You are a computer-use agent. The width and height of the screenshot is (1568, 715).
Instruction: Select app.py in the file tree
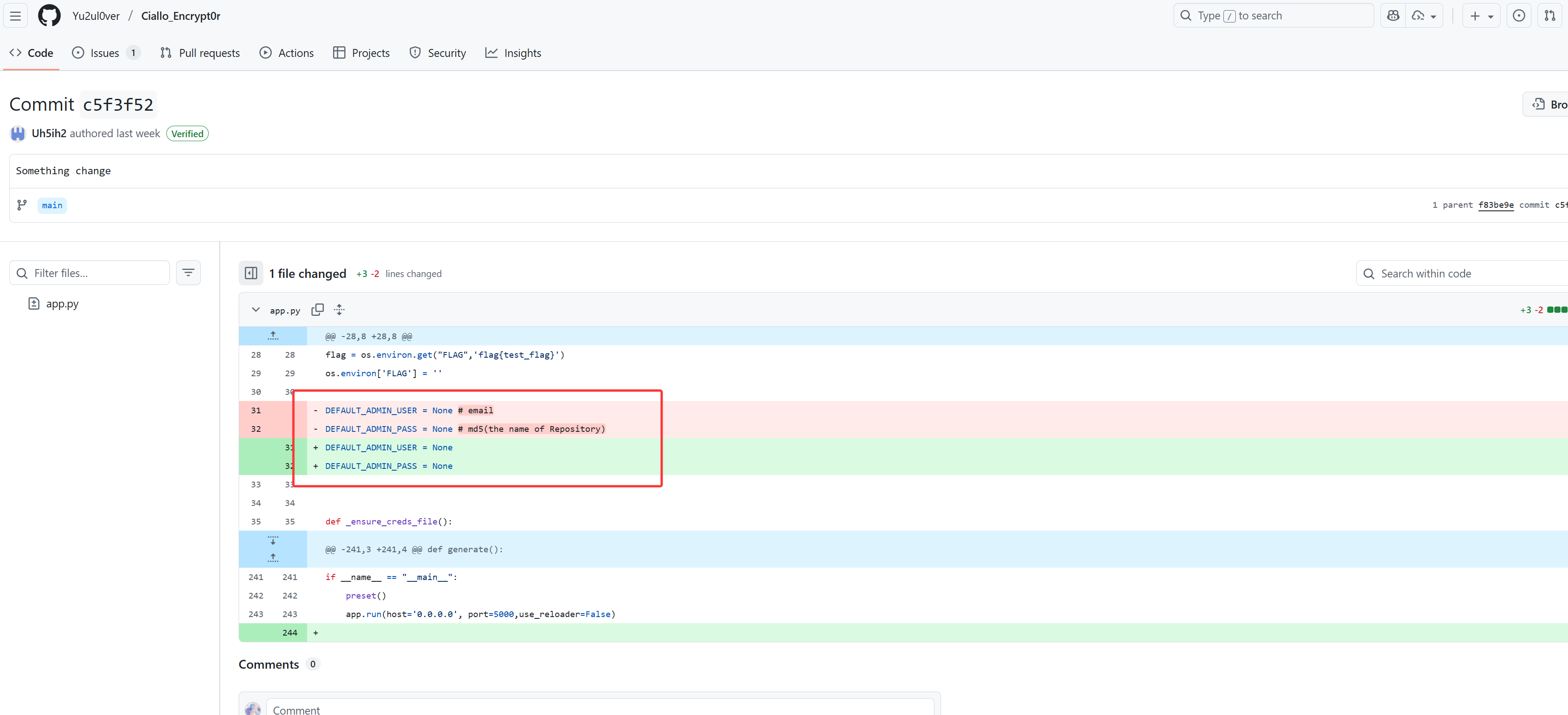click(62, 303)
